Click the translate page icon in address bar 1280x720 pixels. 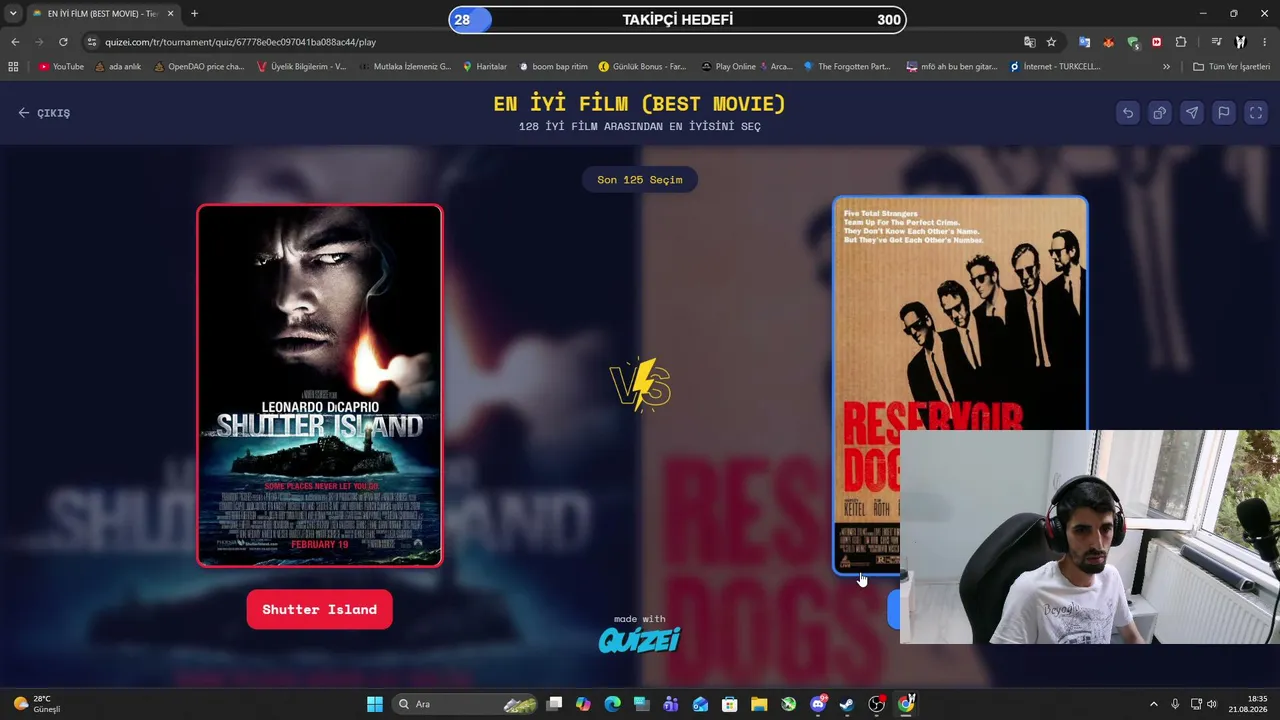[1030, 42]
